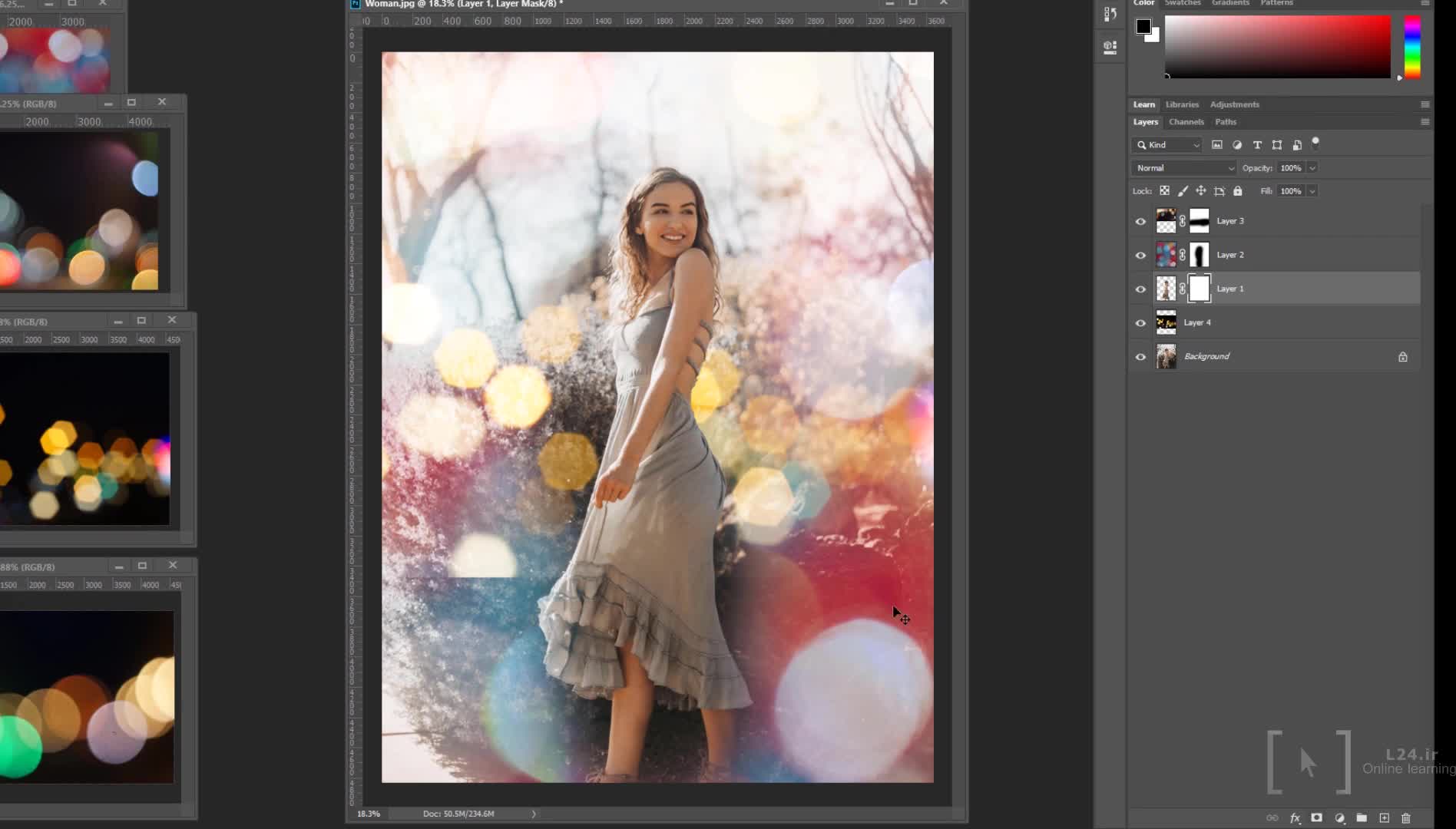Delete layer with the trash icon
This screenshot has height=829, width=1456.
(x=1406, y=818)
